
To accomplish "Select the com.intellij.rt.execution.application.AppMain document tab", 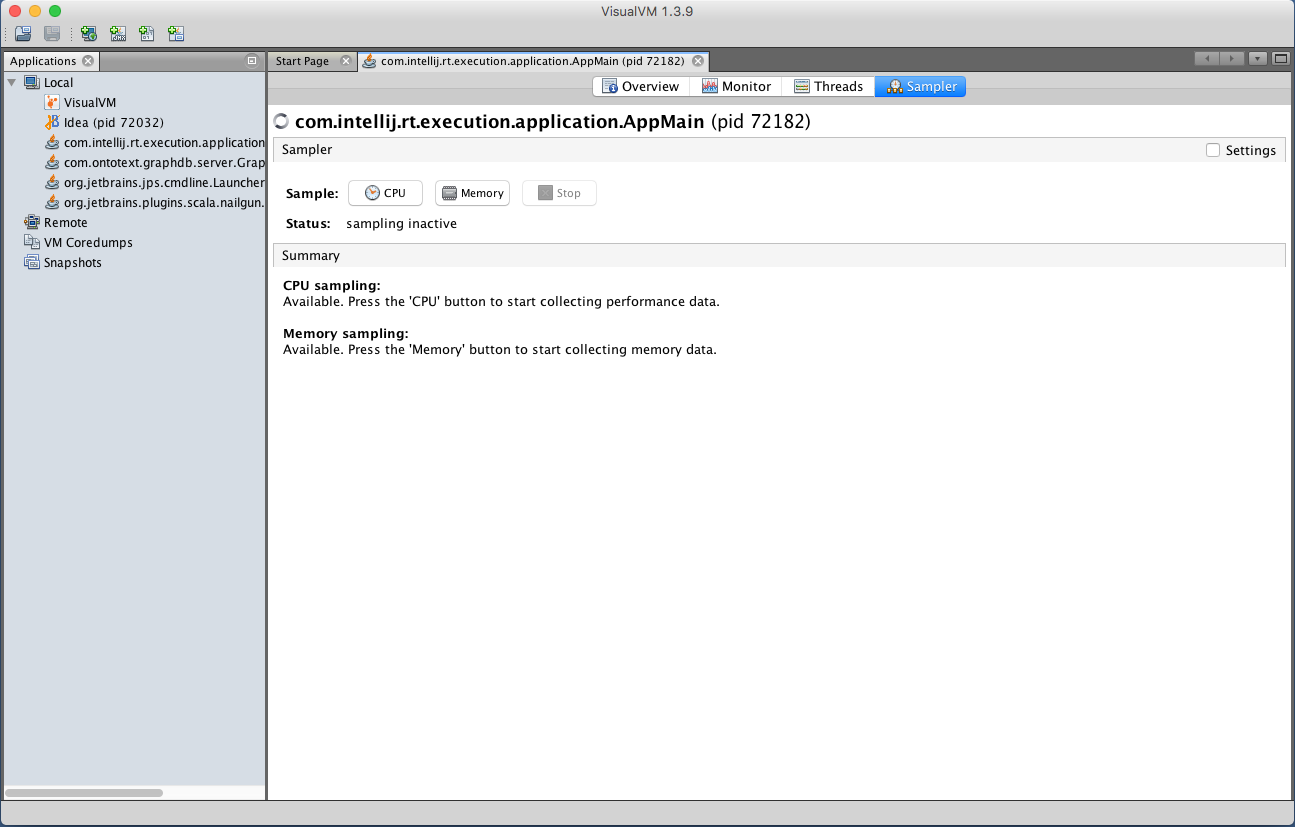I will (x=532, y=61).
